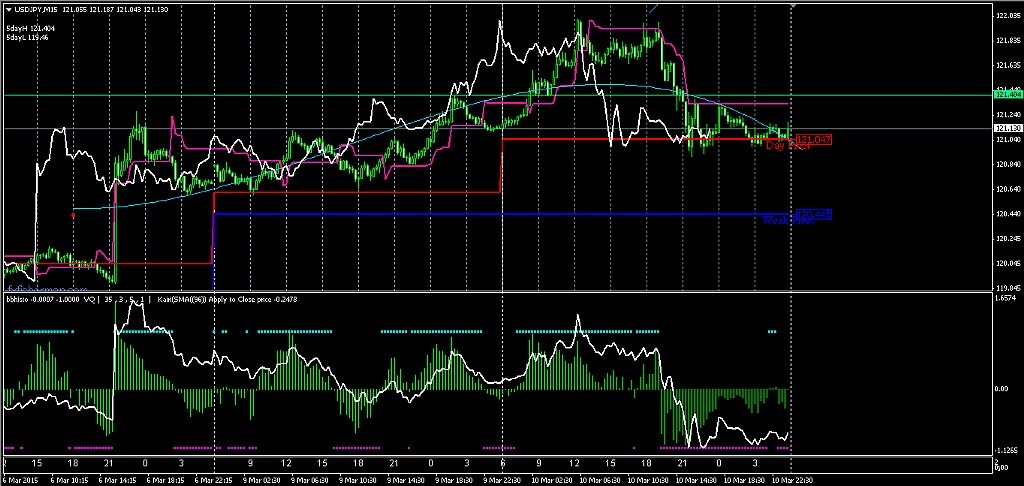
Task: Select the 5dayL 119.46 label
Action: (27, 37)
